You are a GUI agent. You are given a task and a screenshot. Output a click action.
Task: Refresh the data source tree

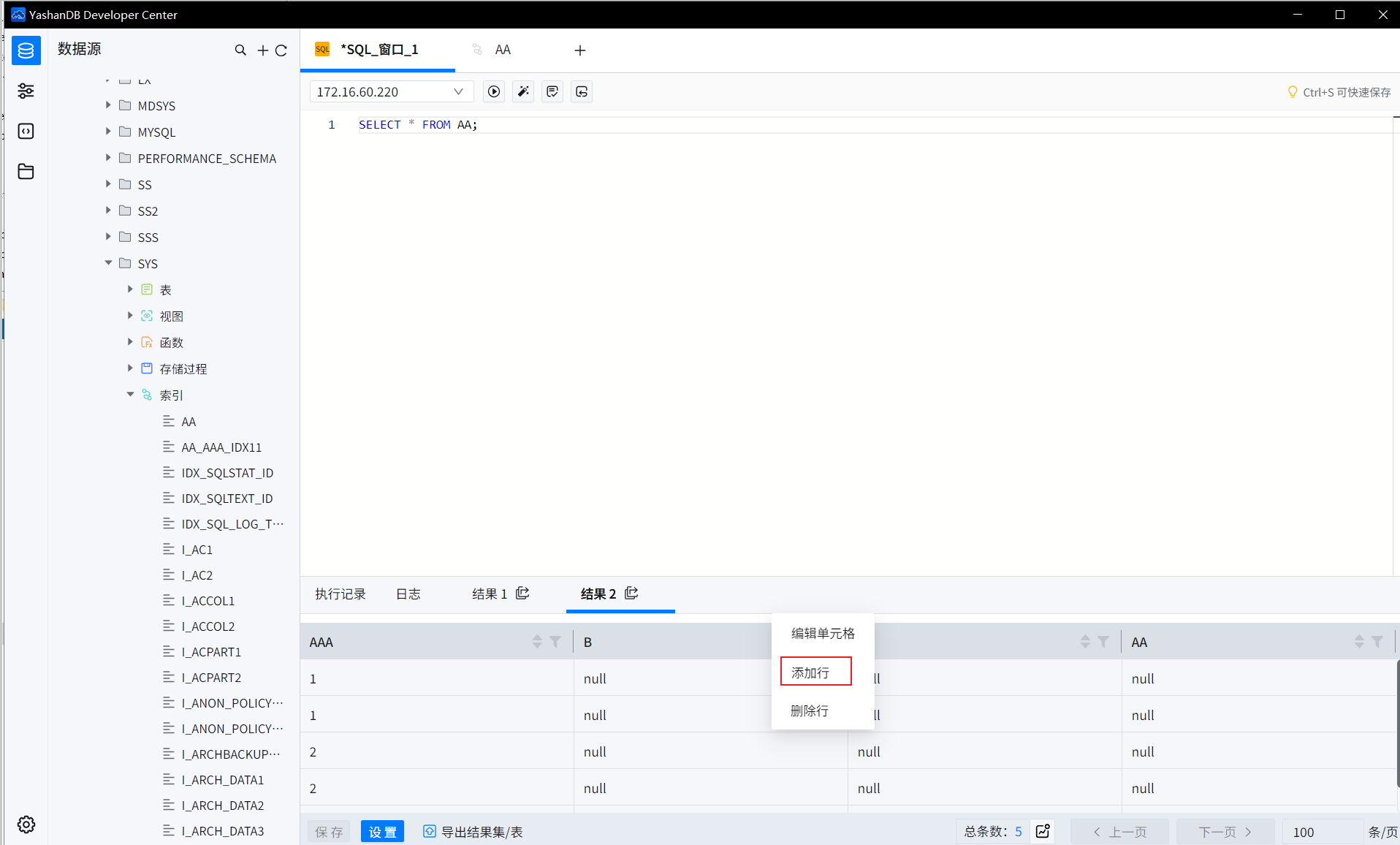pos(281,50)
